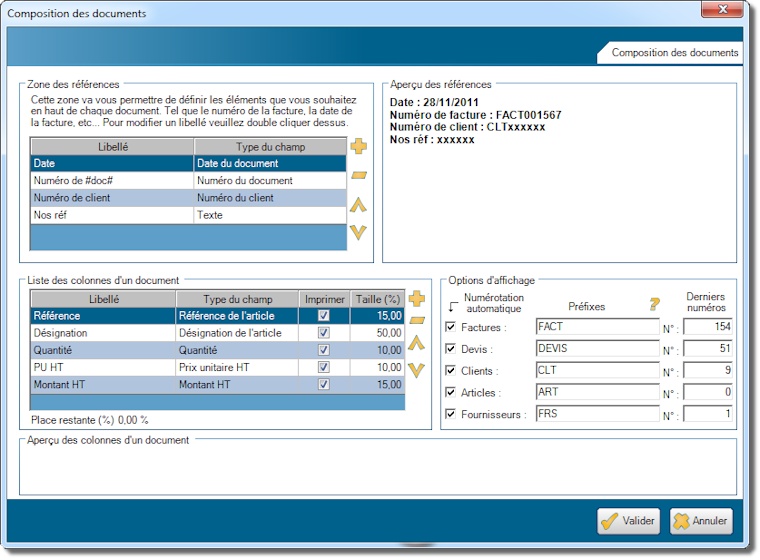760x560 pixels.
Task: Click the Taille (%) column header
Action: 378,299
